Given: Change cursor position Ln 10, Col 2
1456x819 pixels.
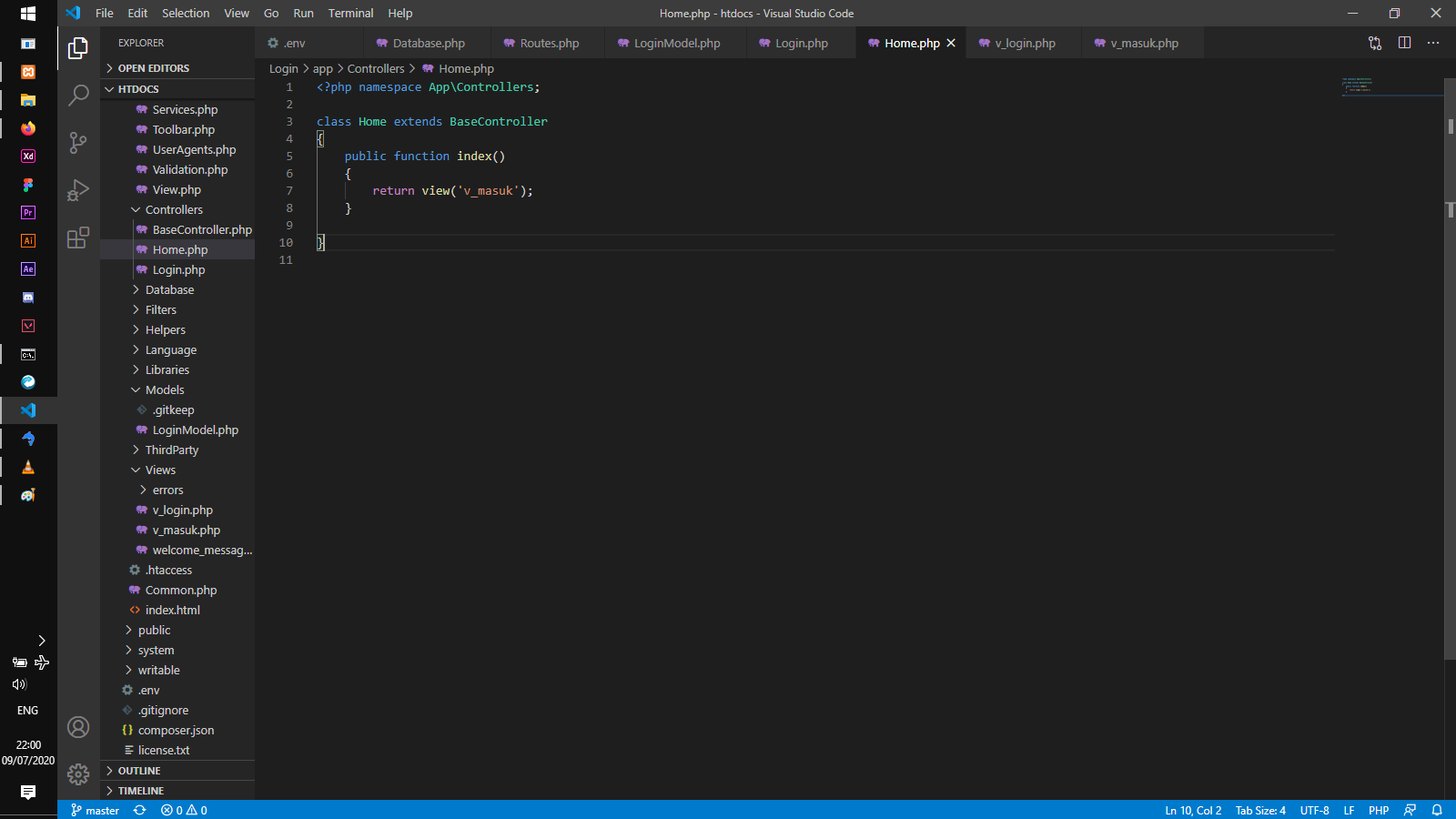Looking at the screenshot, I should click(1193, 810).
